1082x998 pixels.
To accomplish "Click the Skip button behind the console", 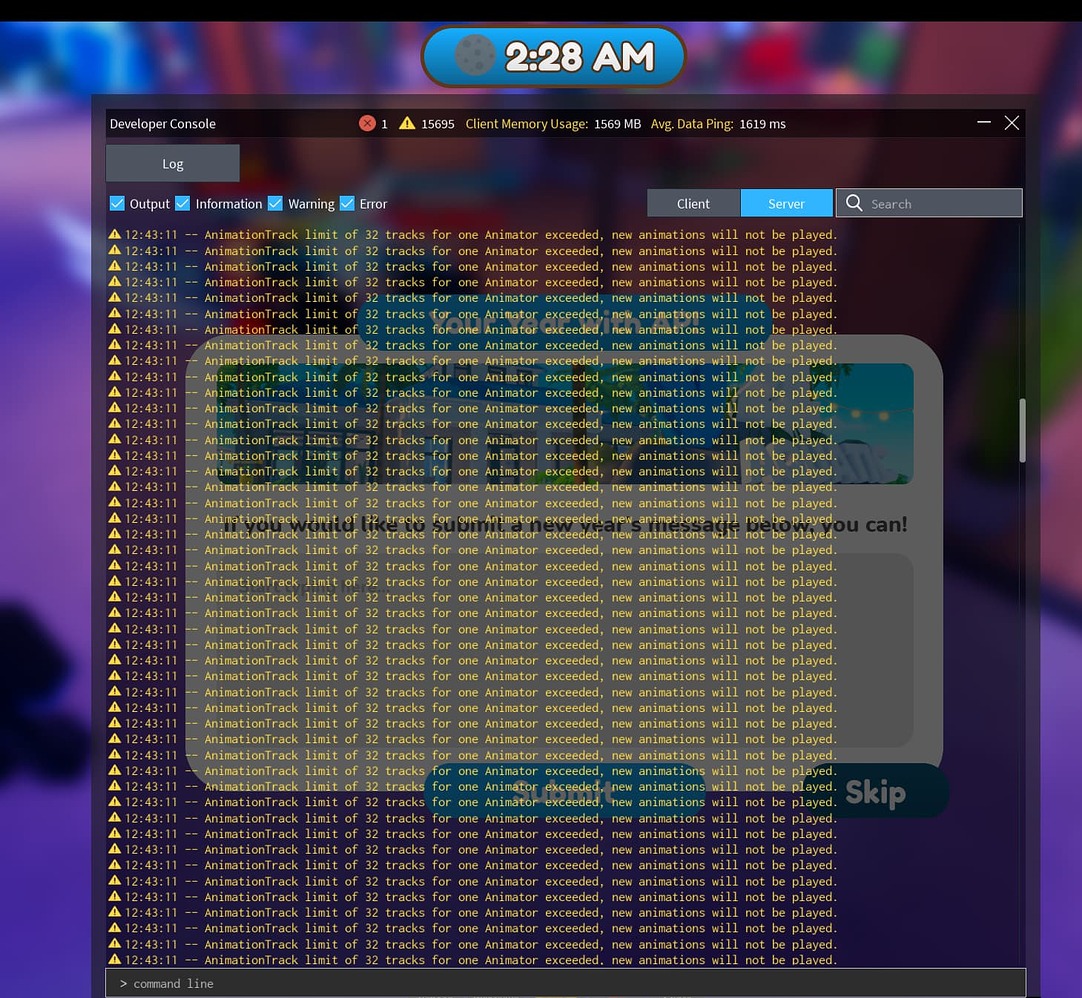I will [x=875, y=792].
